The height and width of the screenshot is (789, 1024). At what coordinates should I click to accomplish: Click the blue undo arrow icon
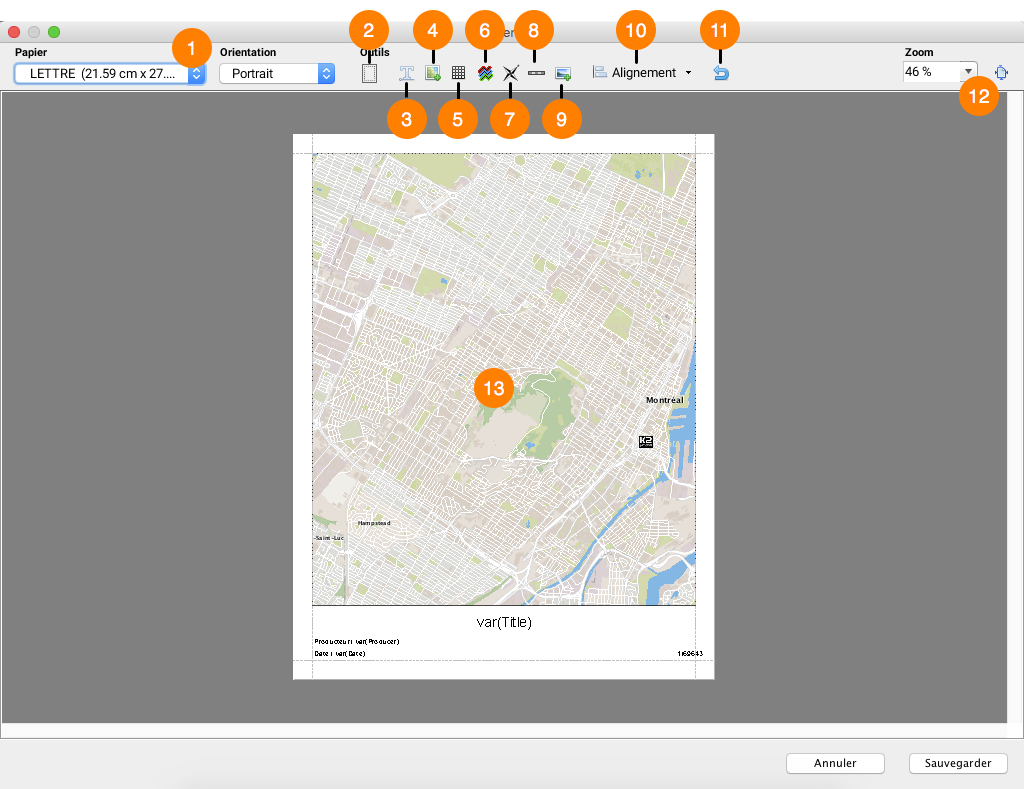(720, 73)
